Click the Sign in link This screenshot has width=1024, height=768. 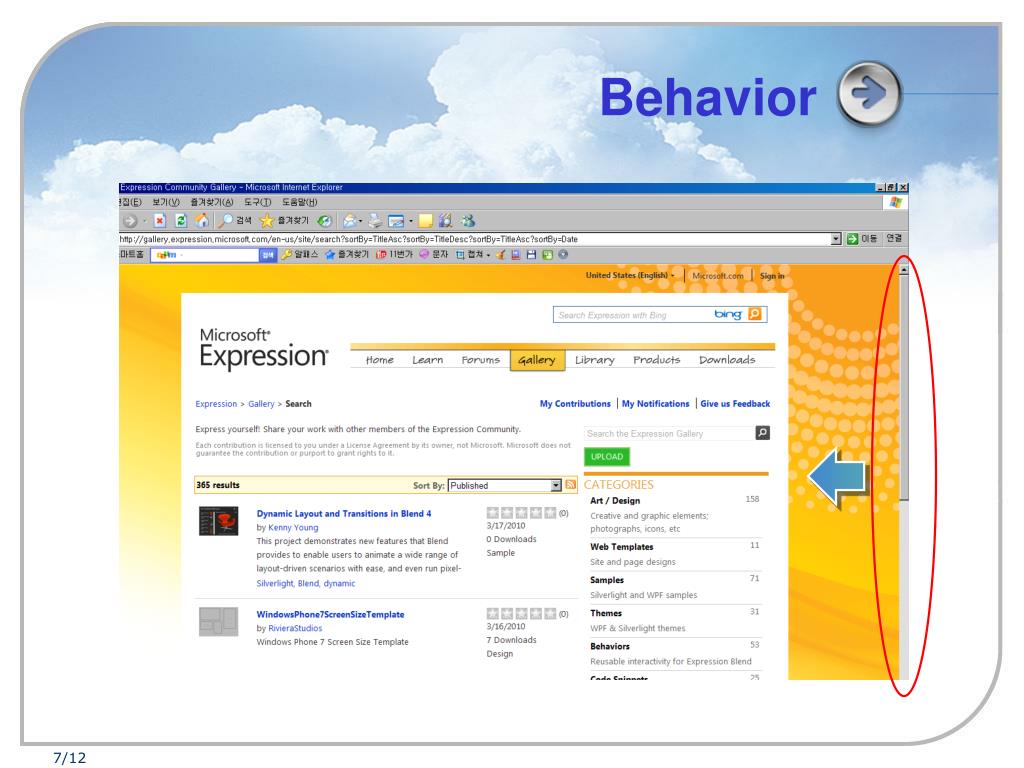772,276
